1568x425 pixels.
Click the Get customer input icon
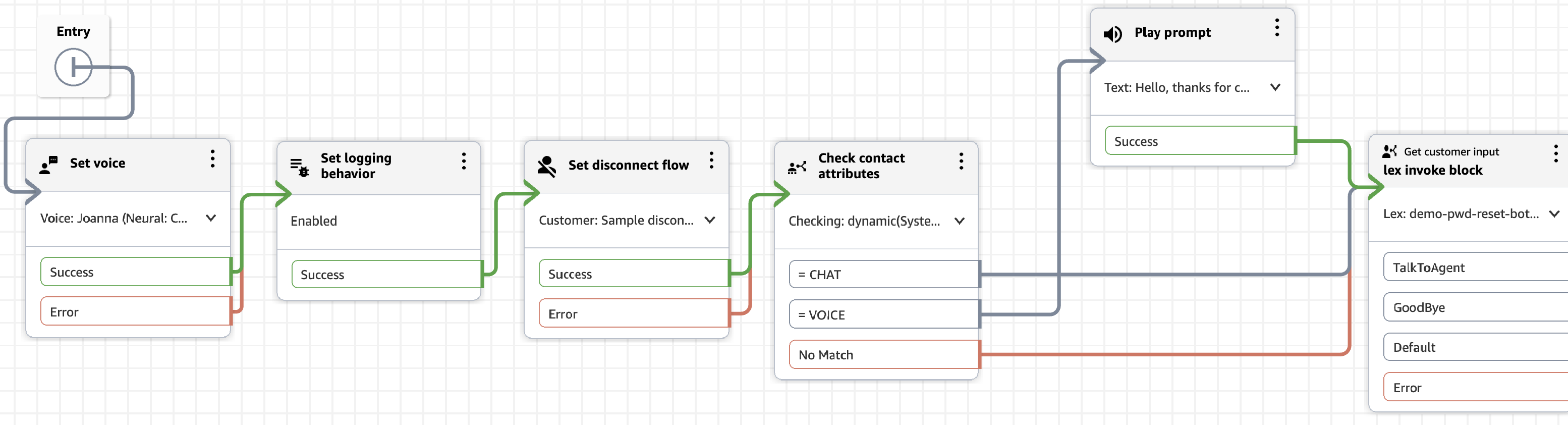[1389, 151]
